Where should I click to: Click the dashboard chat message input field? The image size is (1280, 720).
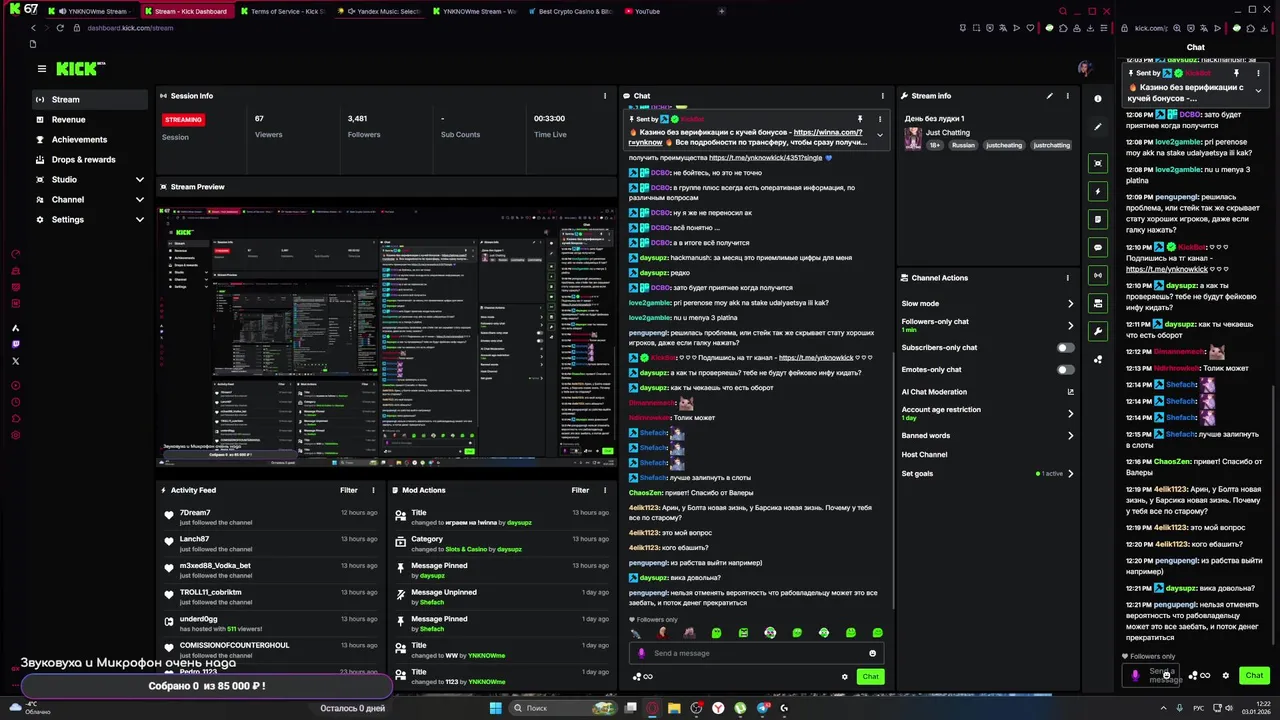coord(755,653)
